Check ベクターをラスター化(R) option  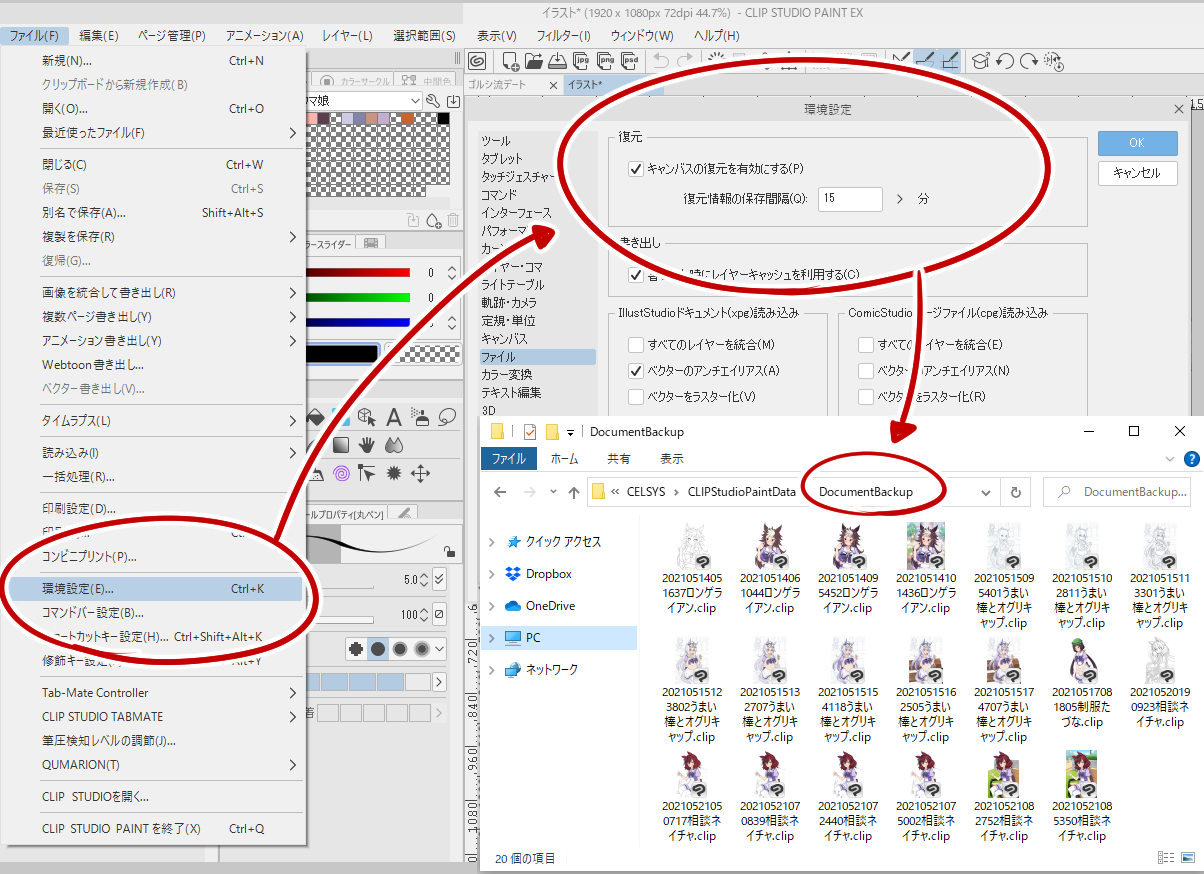[x=865, y=397]
